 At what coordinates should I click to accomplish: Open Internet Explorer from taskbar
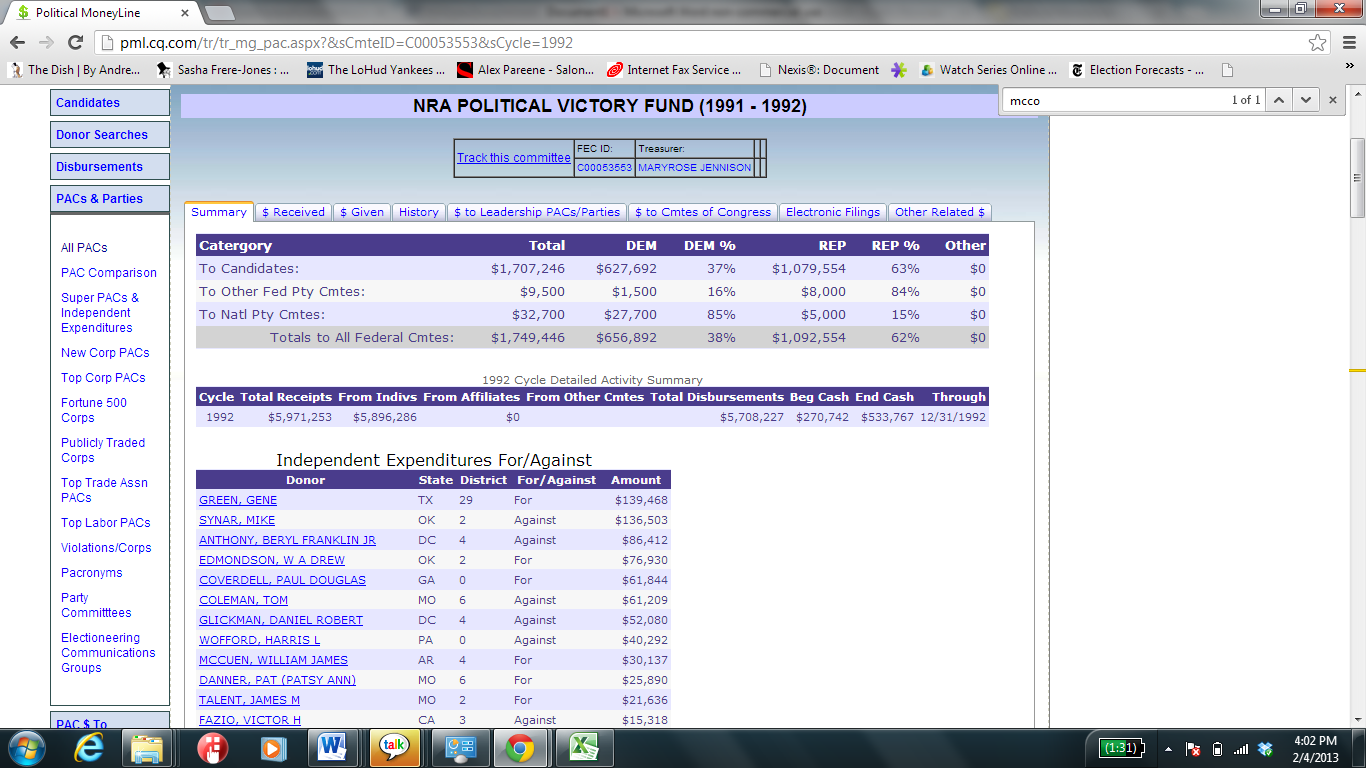pyautogui.click(x=90, y=748)
